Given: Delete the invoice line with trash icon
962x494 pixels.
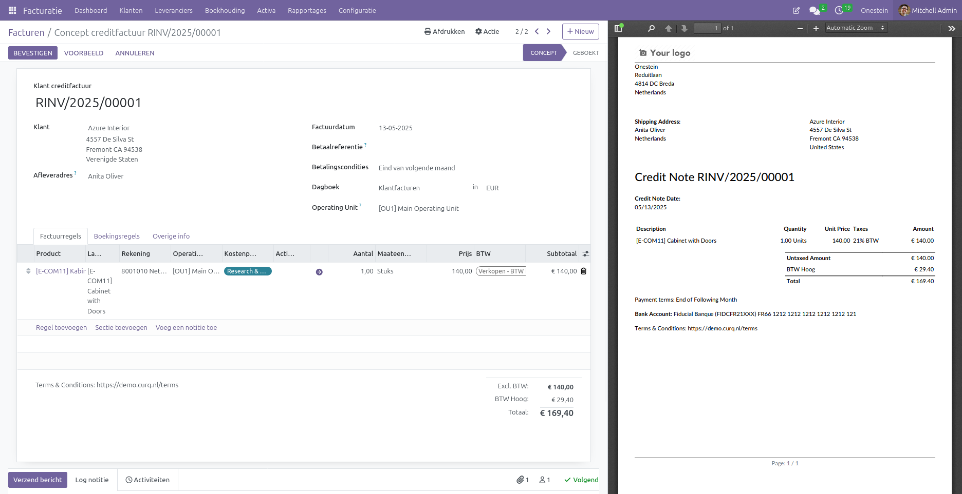Looking at the screenshot, I should coord(584,271).
